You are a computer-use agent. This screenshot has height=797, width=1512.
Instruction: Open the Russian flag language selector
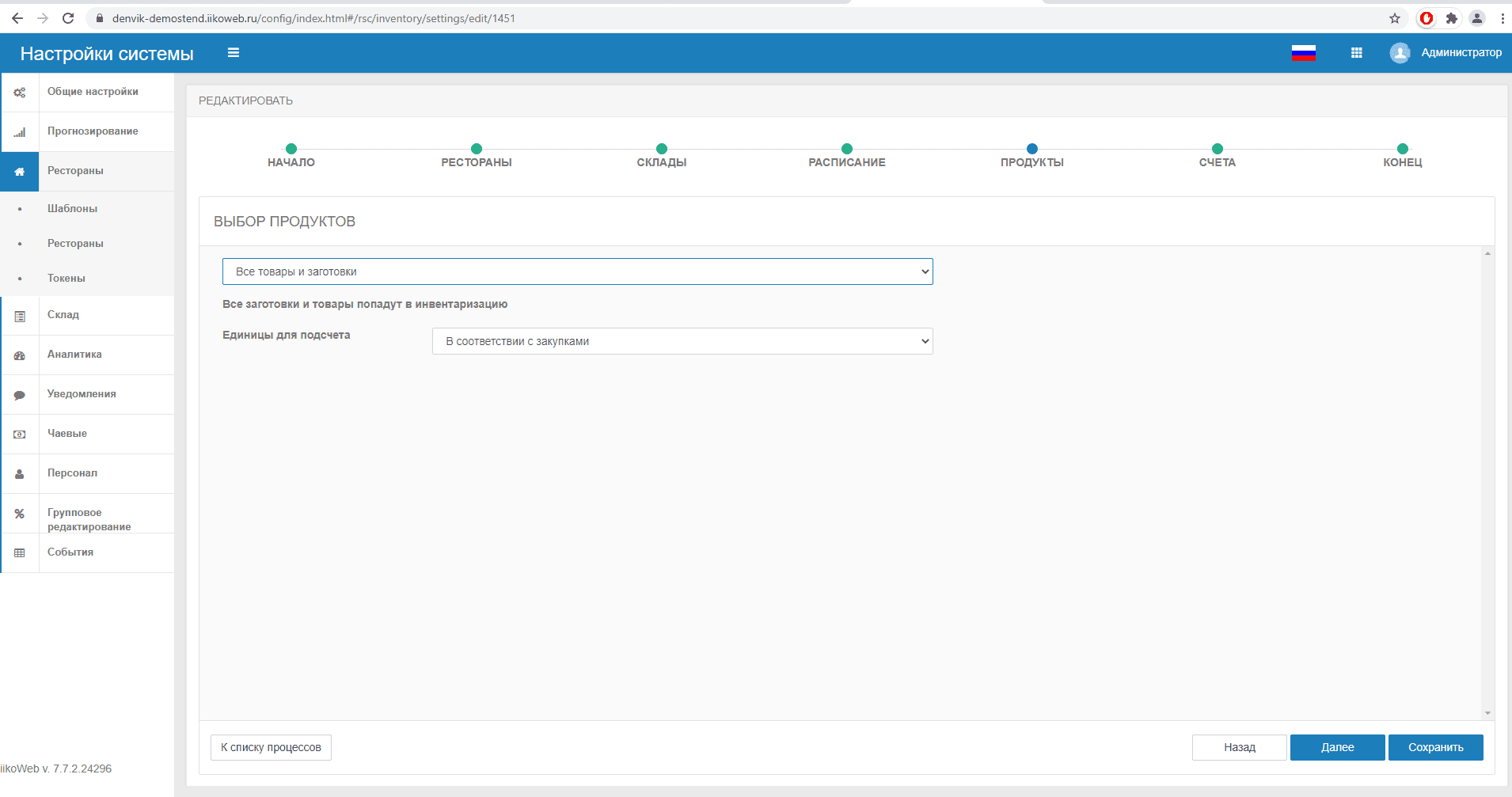[x=1303, y=53]
